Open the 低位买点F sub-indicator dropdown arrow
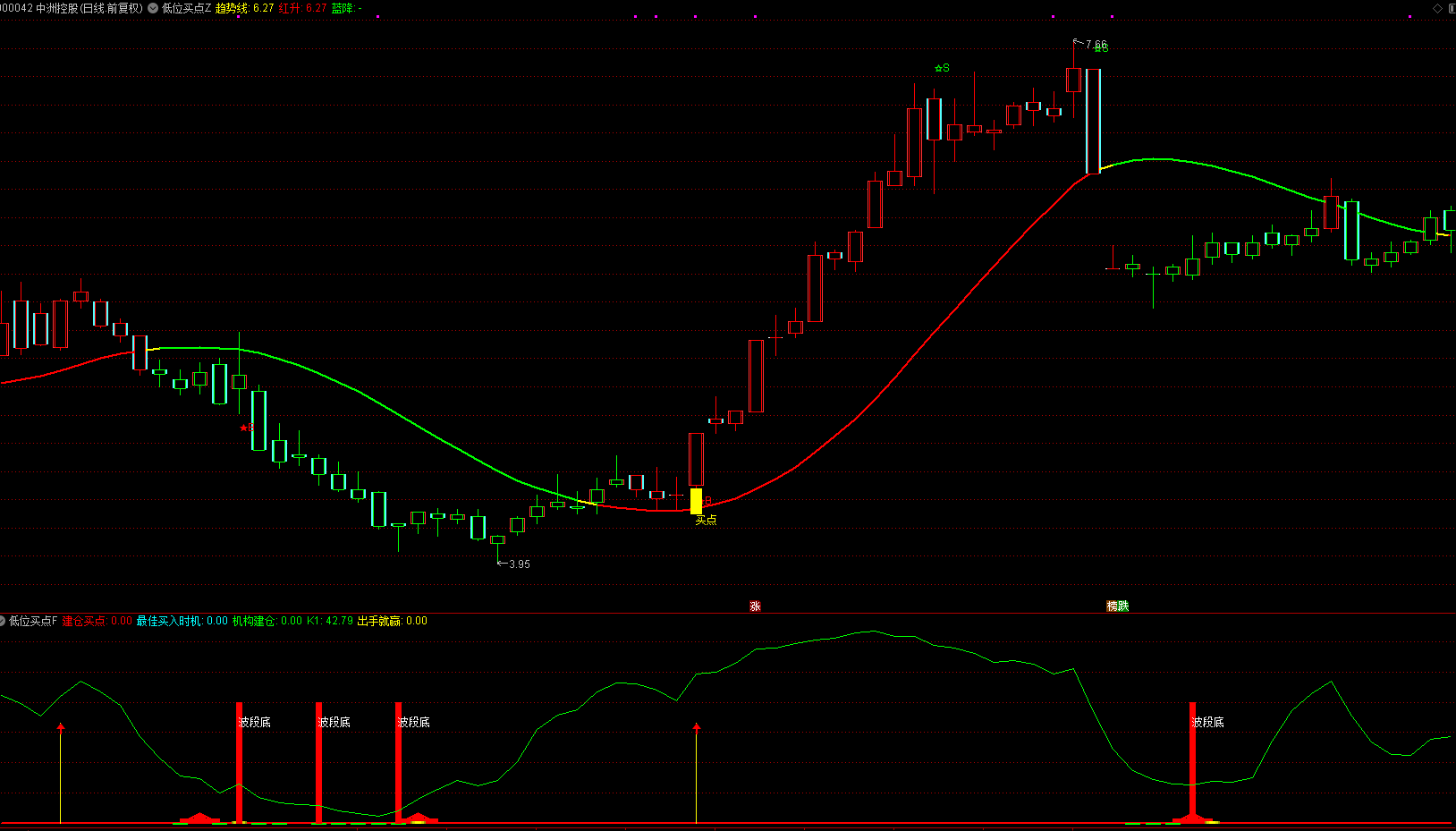Screen dimensions: 1456x831 (x=3, y=621)
